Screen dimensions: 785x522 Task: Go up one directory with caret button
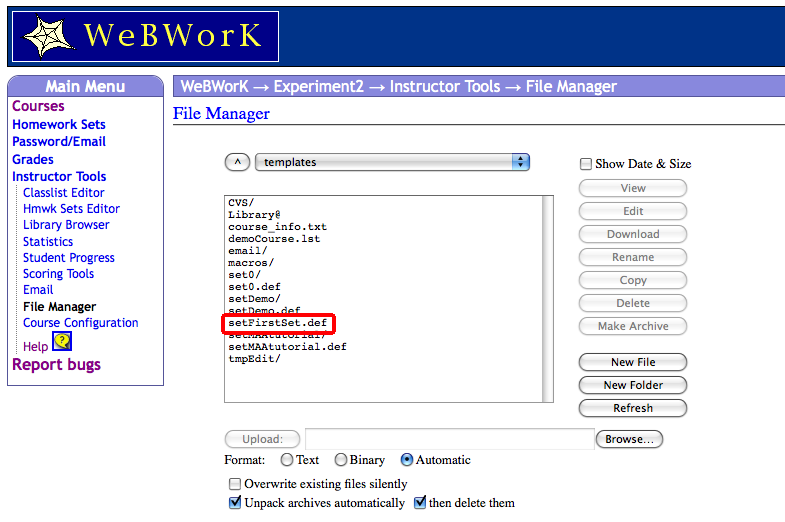pyautogui.click(x=237, y=162)
